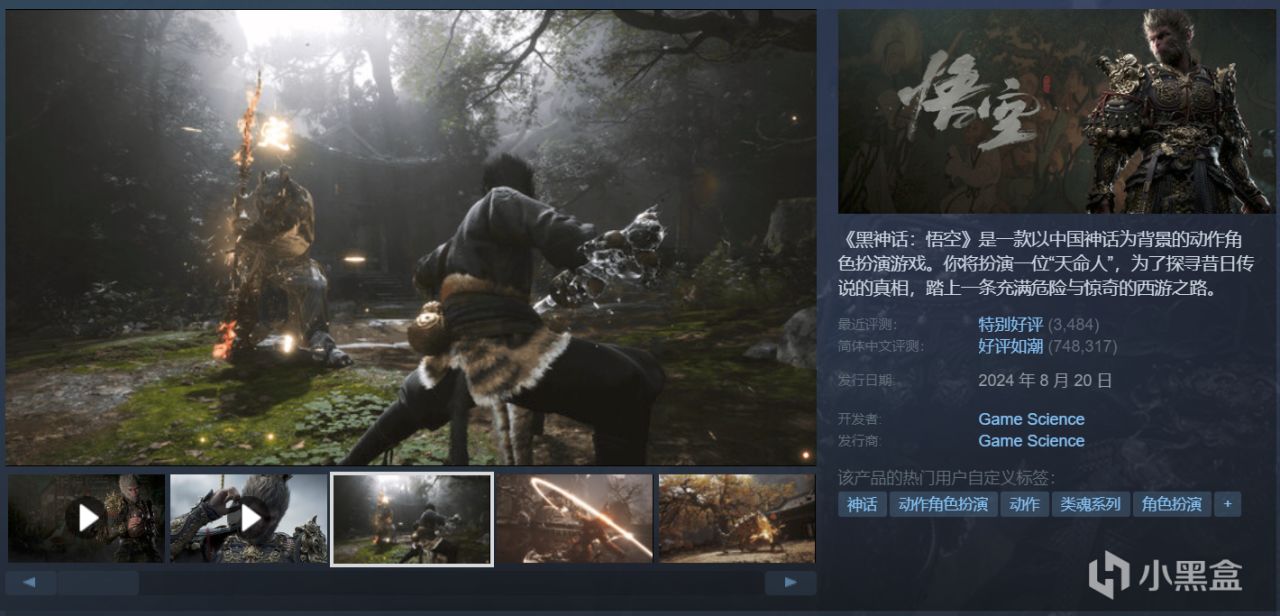Select the 神话 tag
This screenshot has height=616, width=1280.
pos(862,504)
